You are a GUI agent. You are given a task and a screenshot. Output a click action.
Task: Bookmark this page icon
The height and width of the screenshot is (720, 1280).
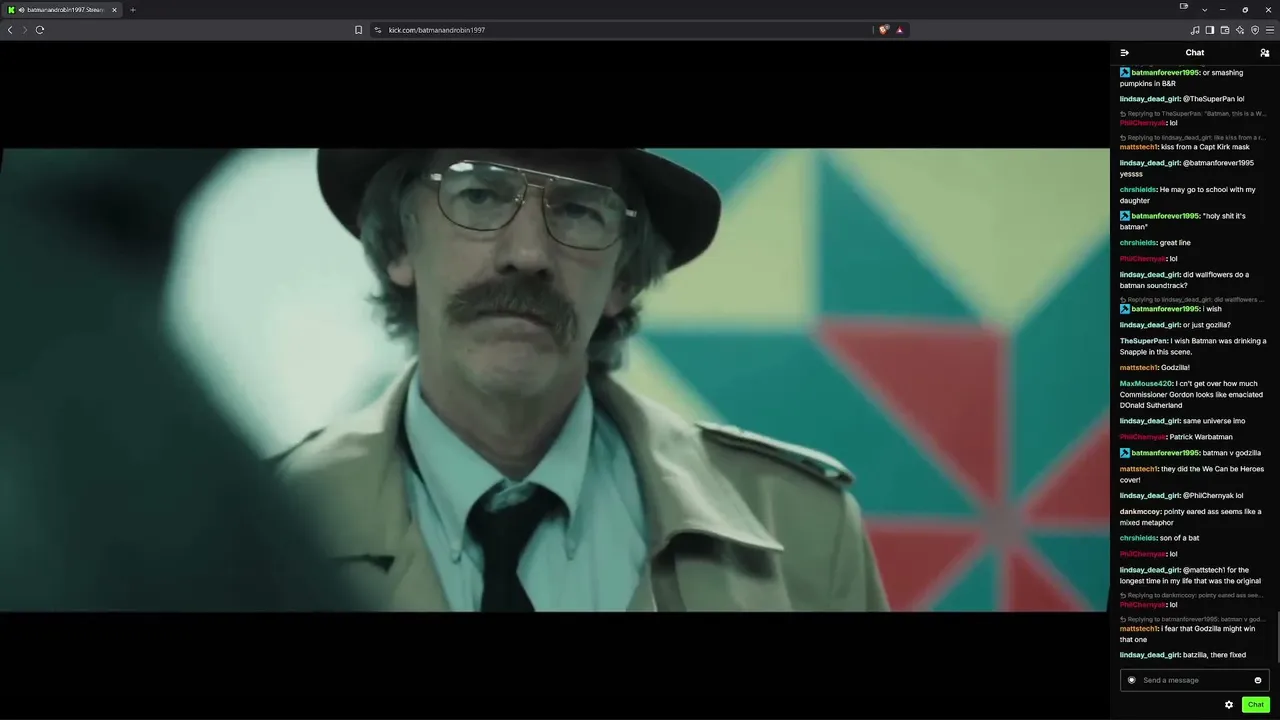click(359, 30)
